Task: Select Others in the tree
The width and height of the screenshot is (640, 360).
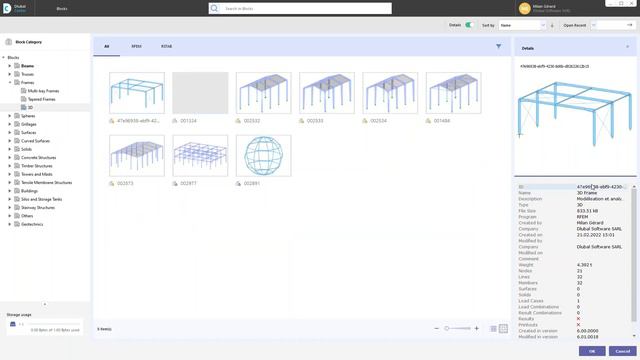Action: pos(27,216)
